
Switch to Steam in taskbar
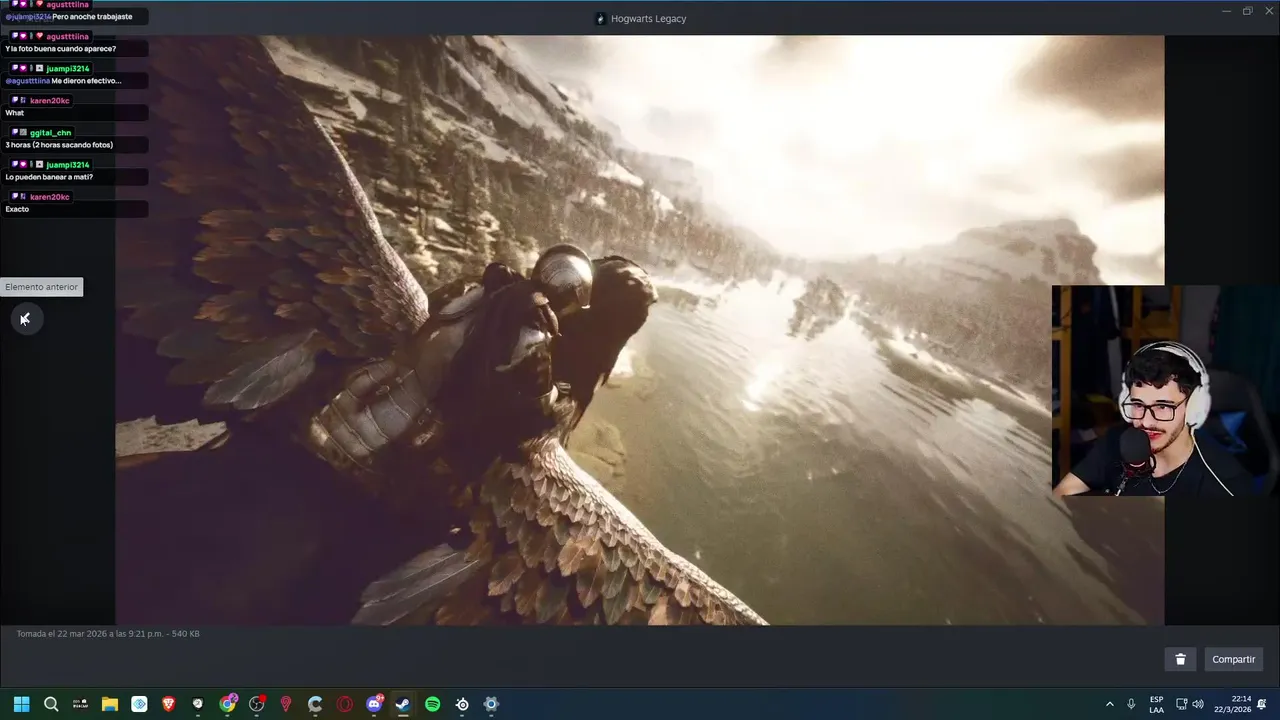[x=403, y=704]
